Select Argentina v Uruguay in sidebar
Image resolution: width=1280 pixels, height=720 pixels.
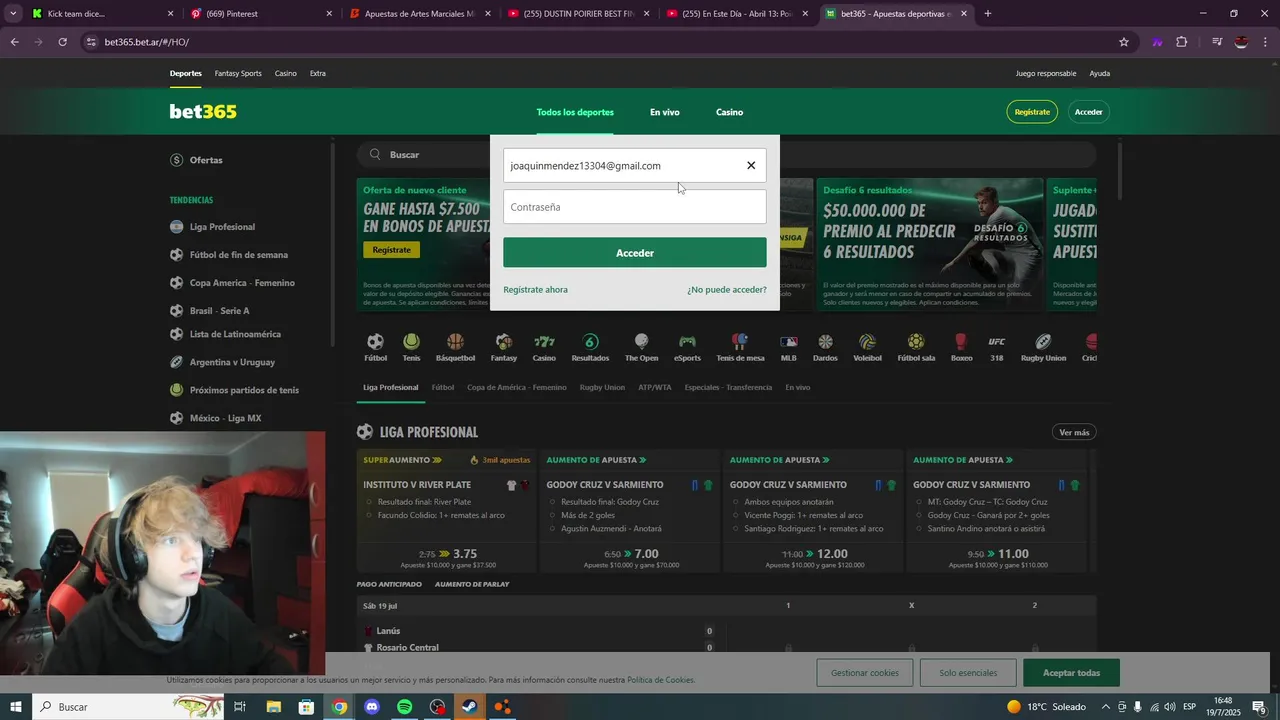pyautogui.click(x=232, y=362)
